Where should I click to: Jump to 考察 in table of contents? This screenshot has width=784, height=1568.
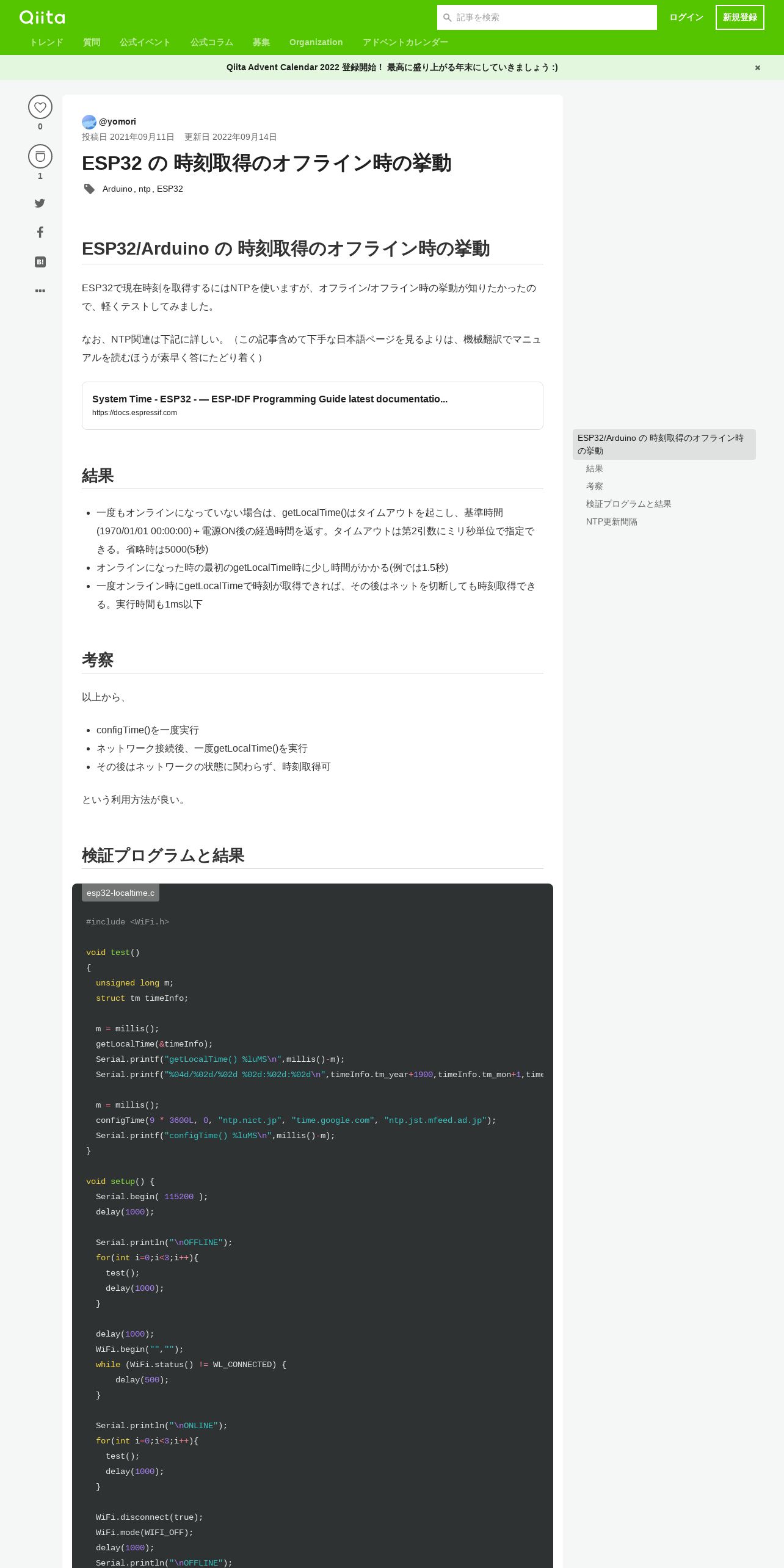(x=595, y=486)
